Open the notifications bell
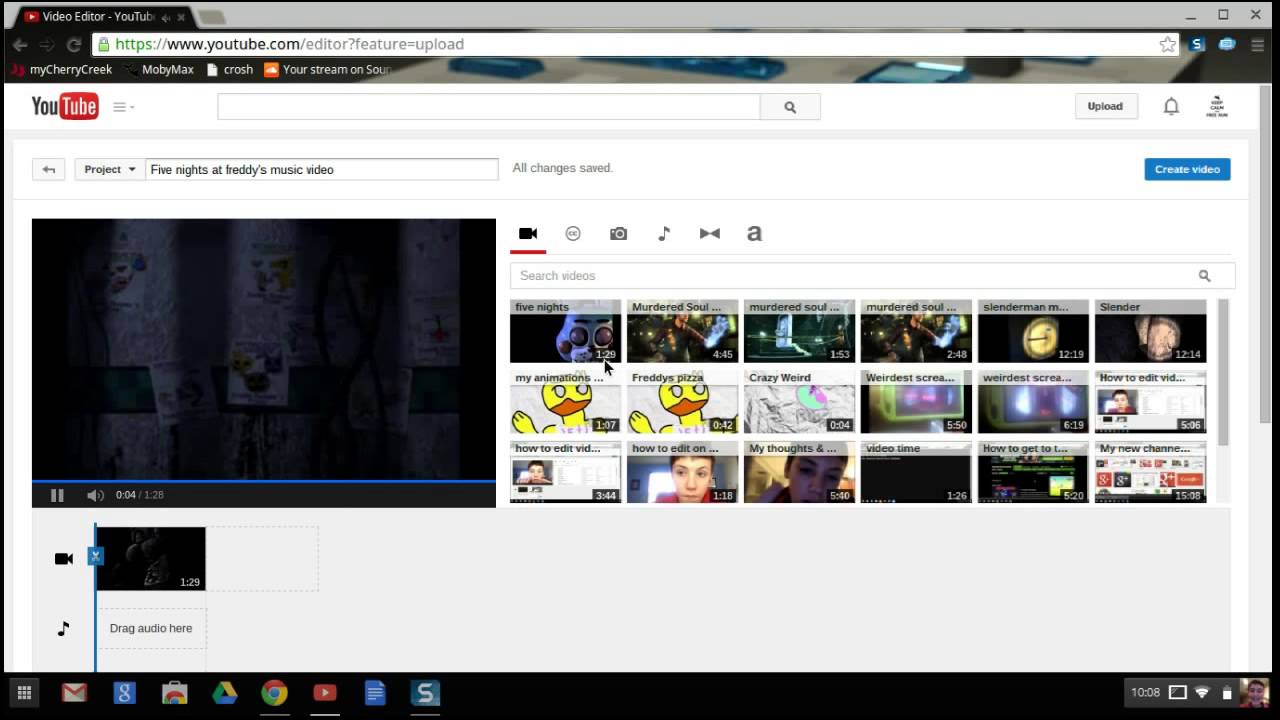 pos(1171,106)
